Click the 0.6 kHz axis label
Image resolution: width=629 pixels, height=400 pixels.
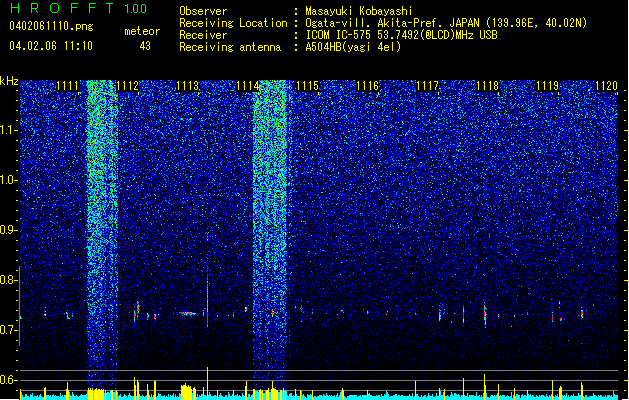9,380
